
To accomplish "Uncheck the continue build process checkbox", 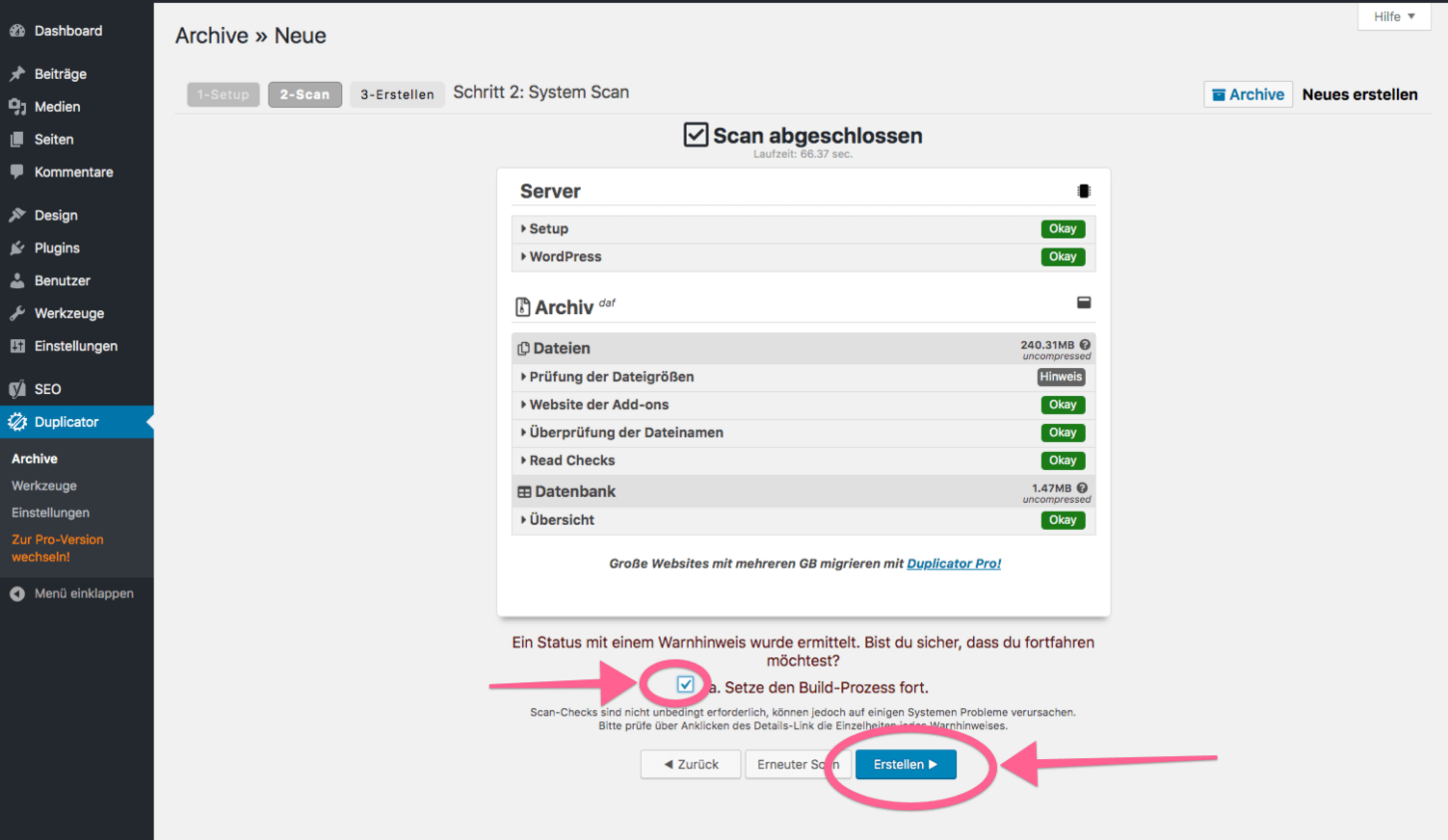I will coord(686,685).
